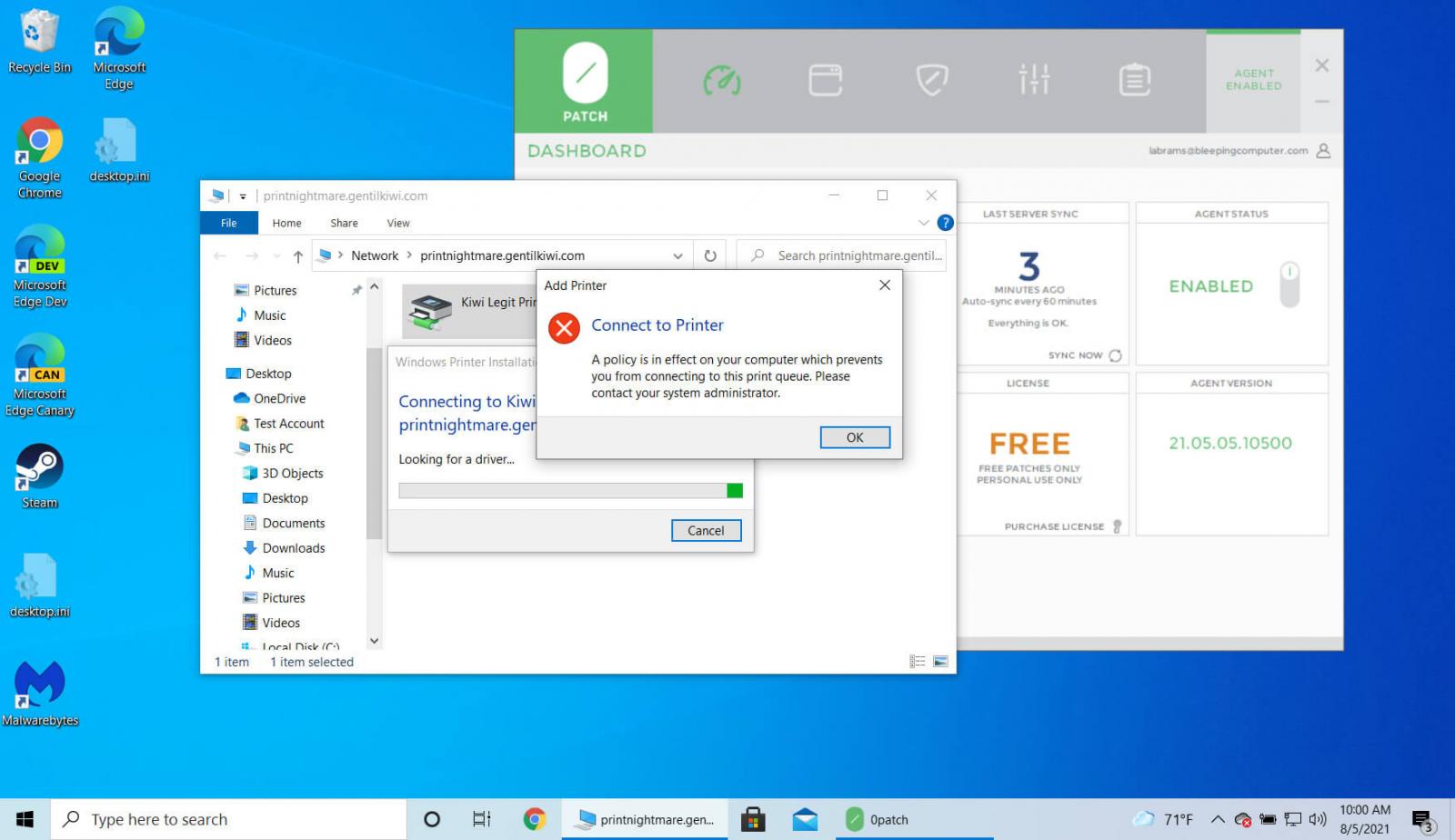The image size is (1455, 840).
Task: Click Network in the address breadcrumb
Action: (x=375, y=255)
